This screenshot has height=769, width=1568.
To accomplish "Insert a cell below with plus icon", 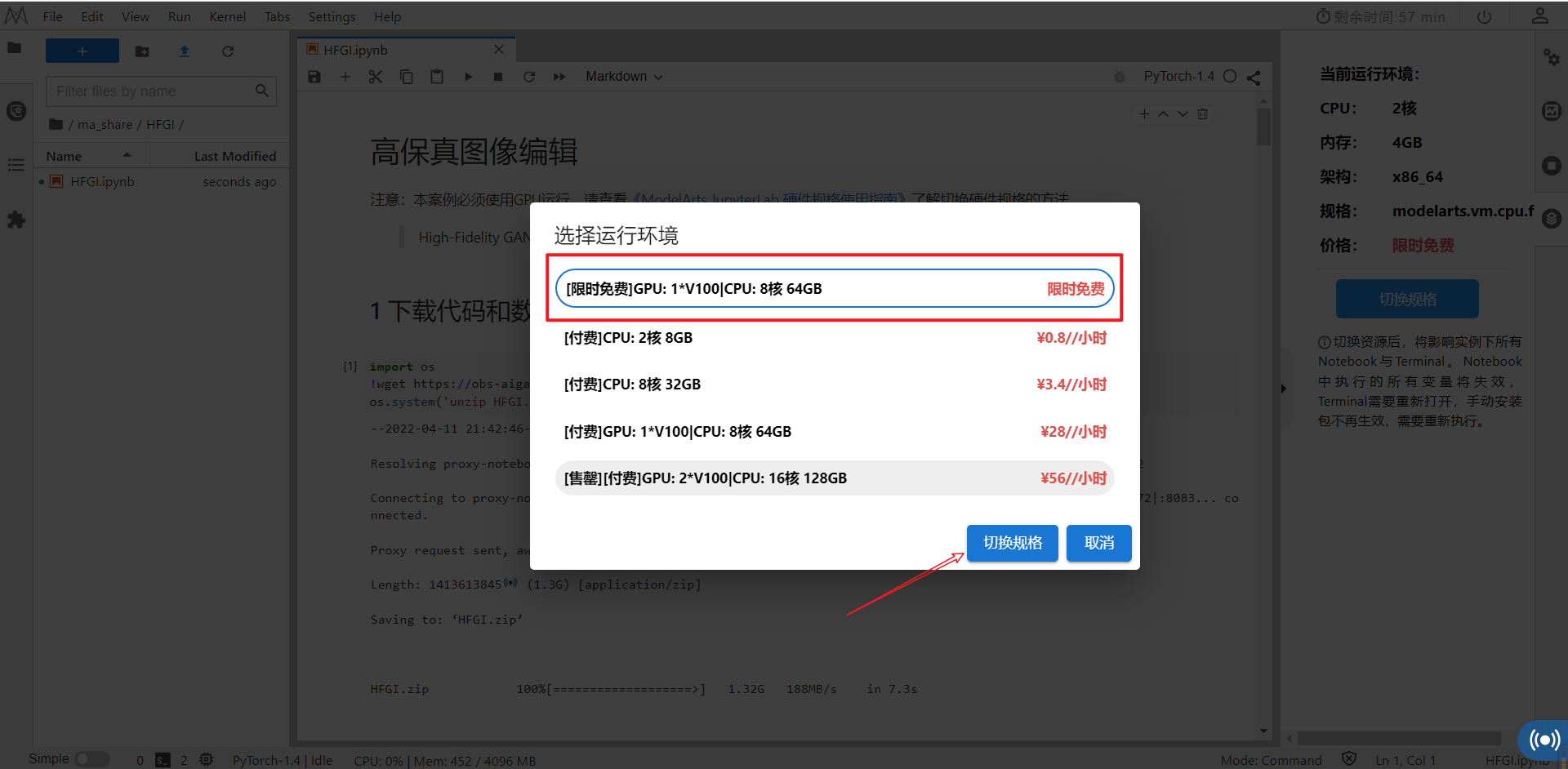I will tap(345, 77).
